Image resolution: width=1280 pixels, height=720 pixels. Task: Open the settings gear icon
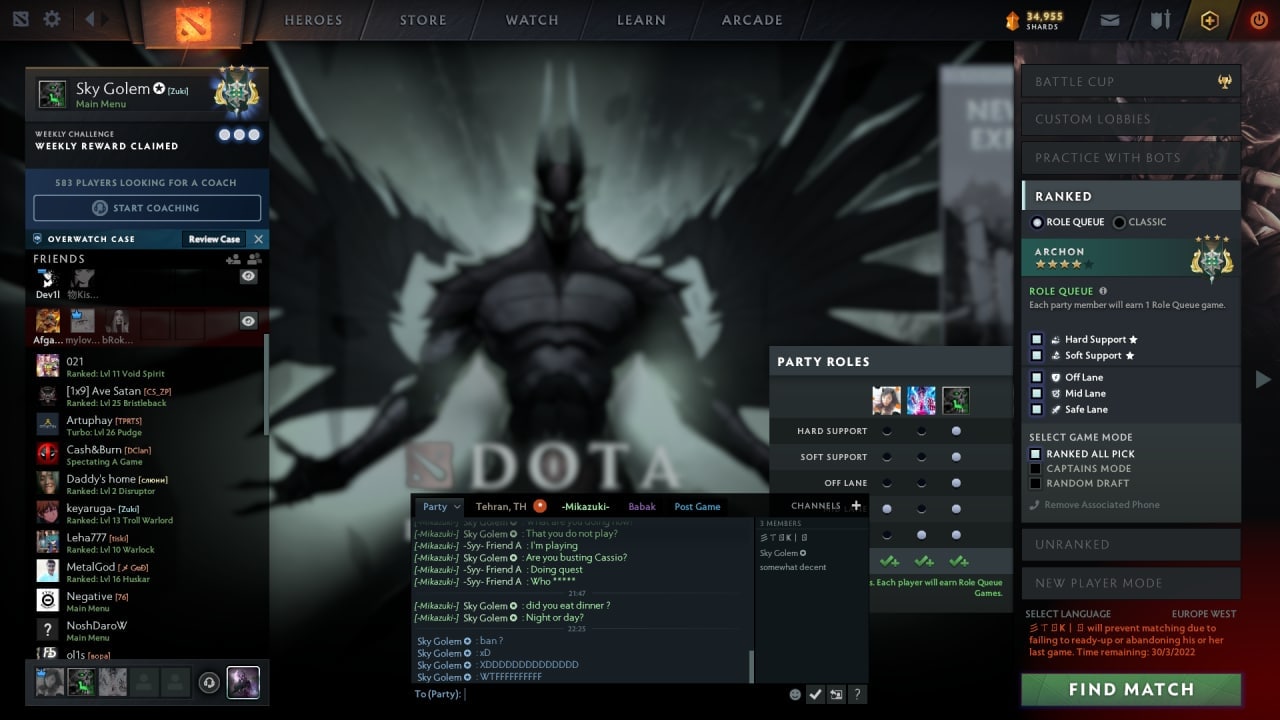click(x=52, y=19)
